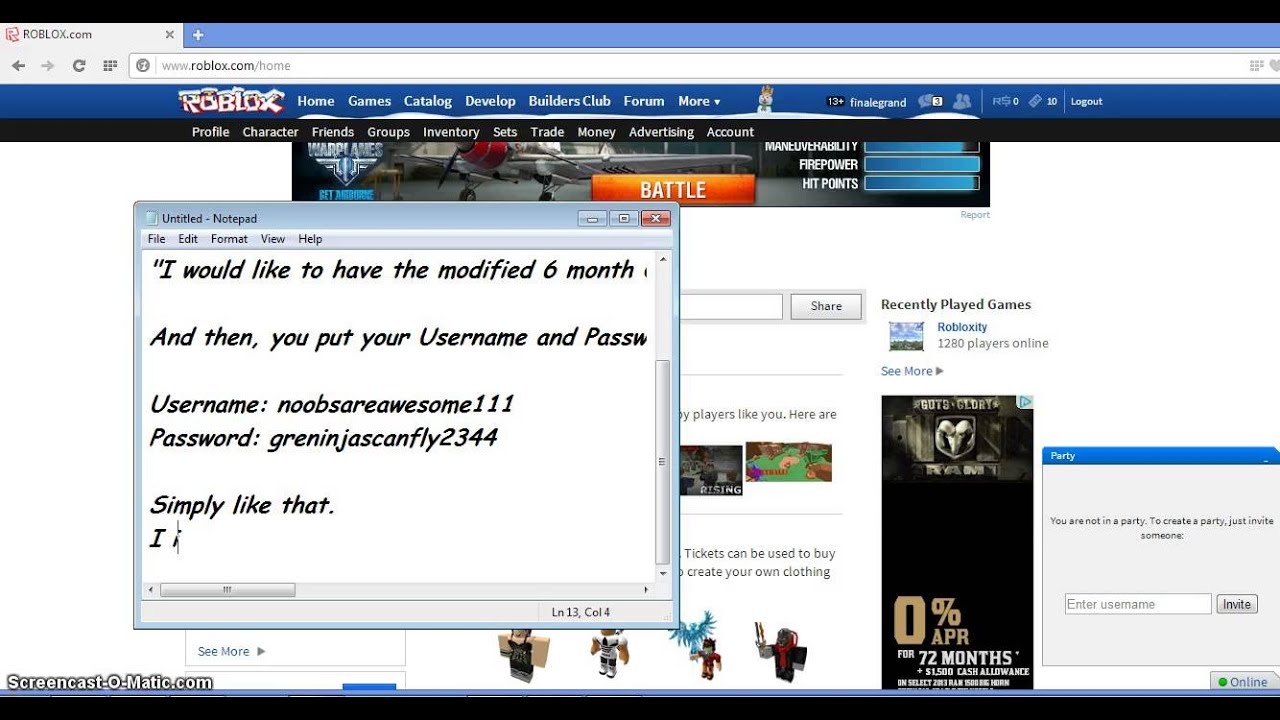Click the Notepad horizontal scrollbar thumb
This screenshot has width=1280, height=720.
[227, 590]
